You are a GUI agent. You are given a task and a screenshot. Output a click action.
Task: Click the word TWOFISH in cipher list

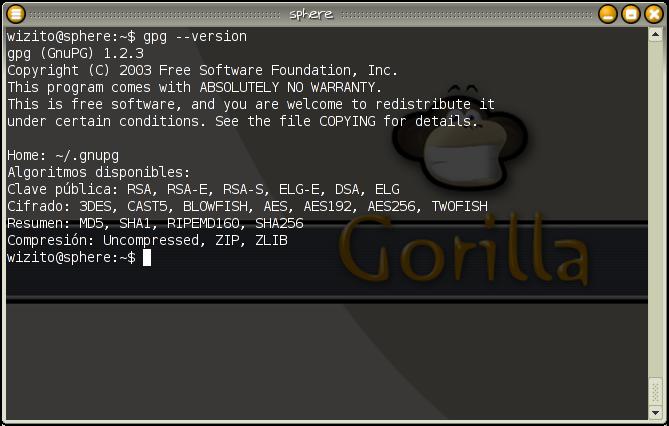click(x=460, y=206)
